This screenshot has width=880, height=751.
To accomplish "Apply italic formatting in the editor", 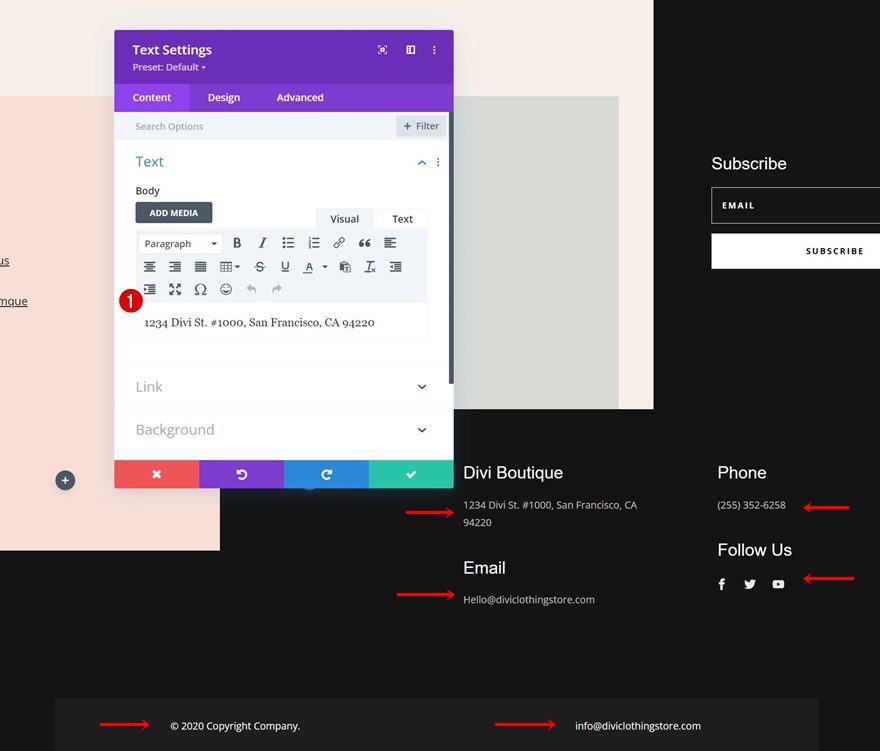I will pos(263,243).
